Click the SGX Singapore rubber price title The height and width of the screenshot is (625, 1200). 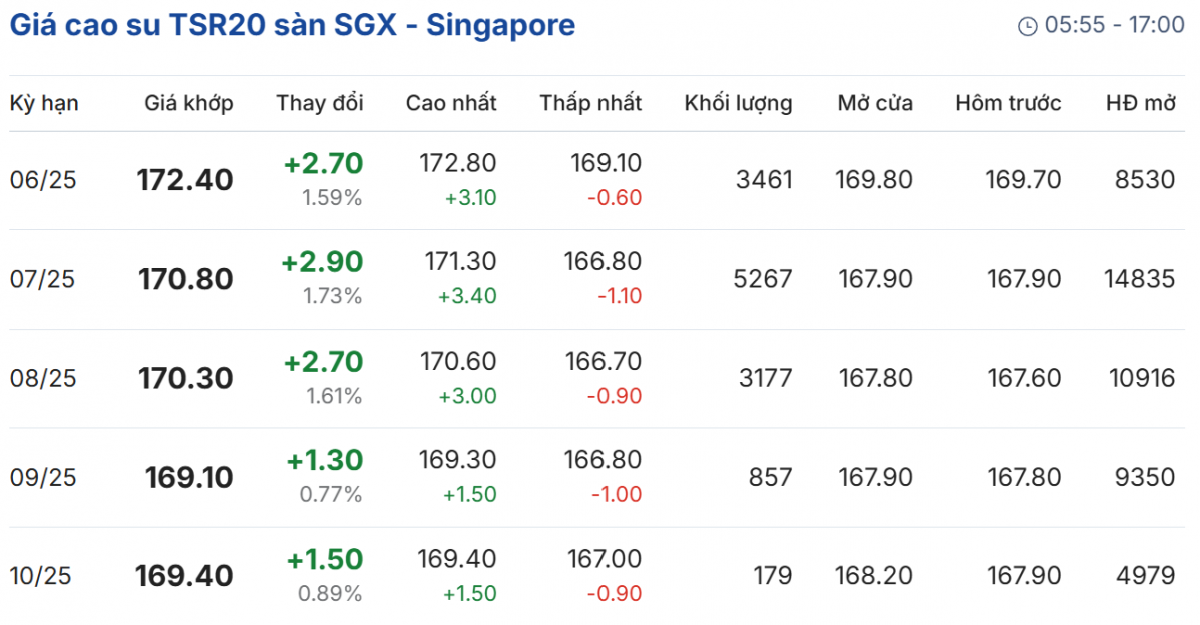click(292, 25)
